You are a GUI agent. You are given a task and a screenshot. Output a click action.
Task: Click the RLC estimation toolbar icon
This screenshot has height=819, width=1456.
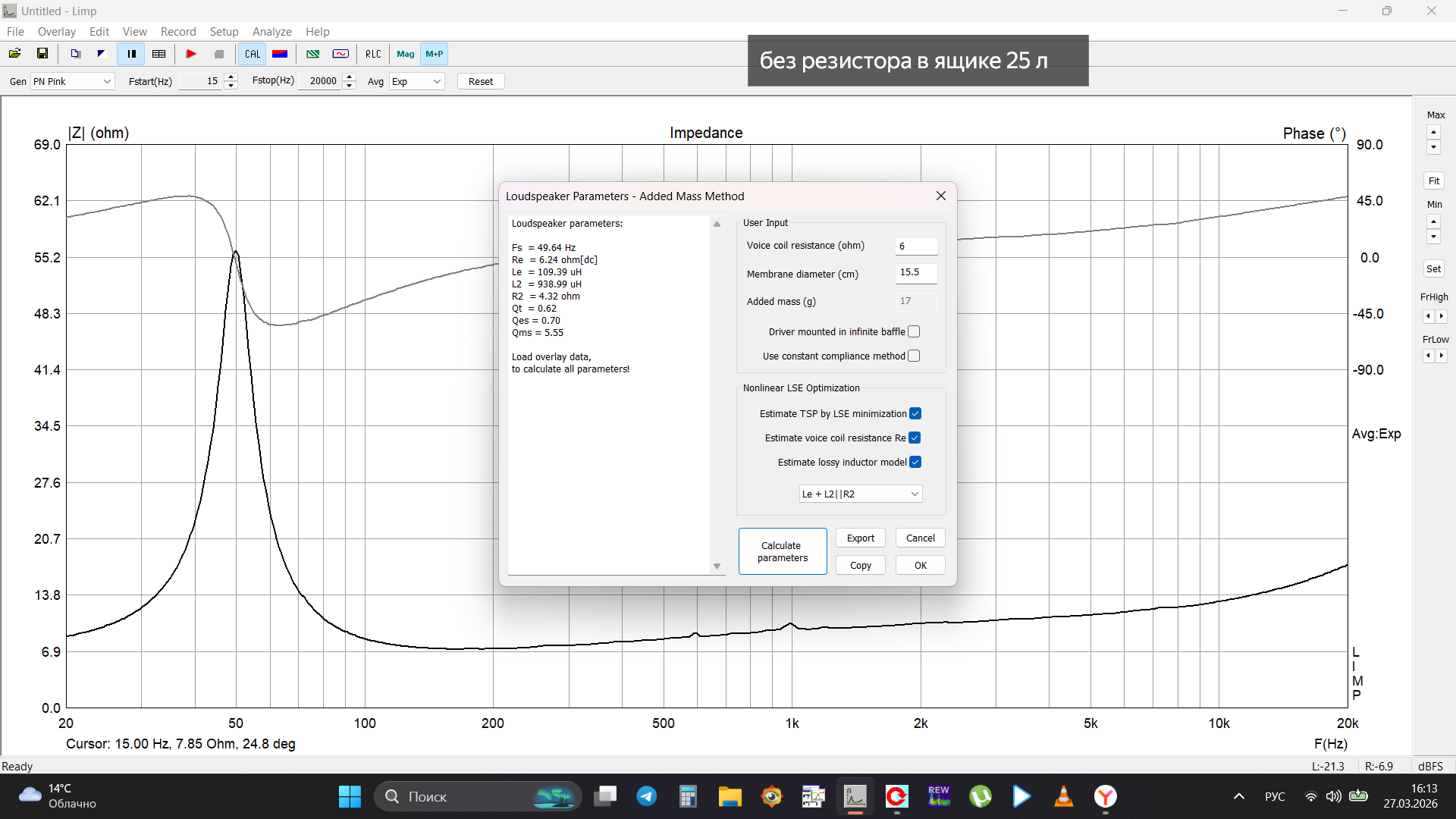373,54
